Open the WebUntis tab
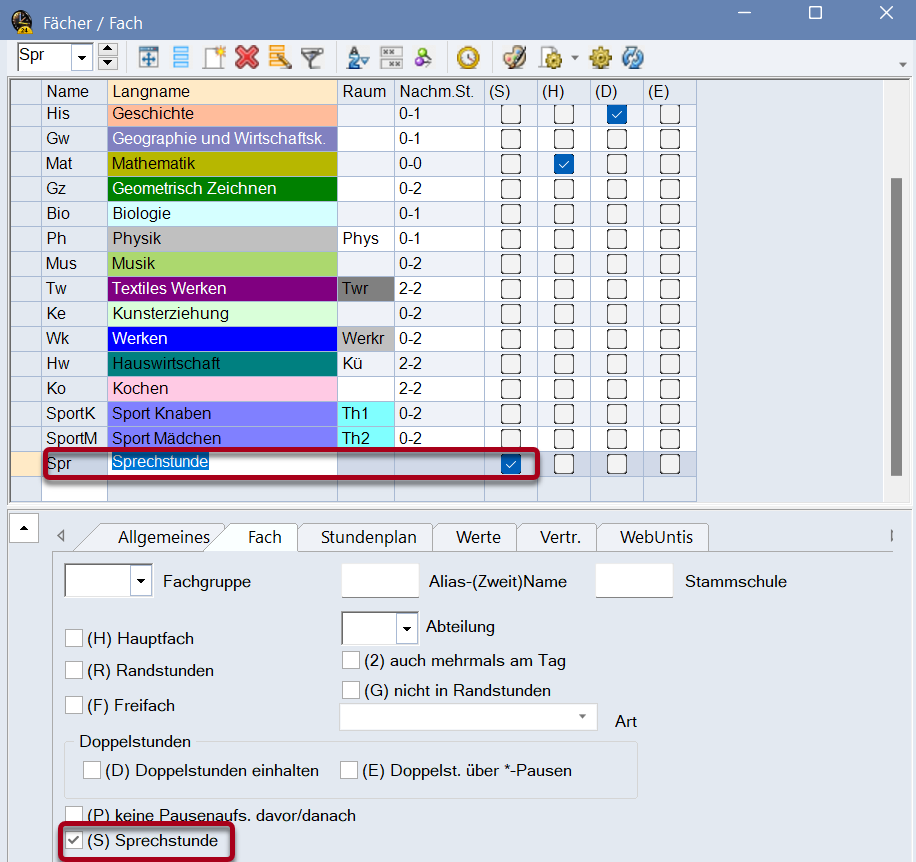Image resolution: width=916 pixels, height=862 pixels. pyautogui.click(x=653, y=537)
